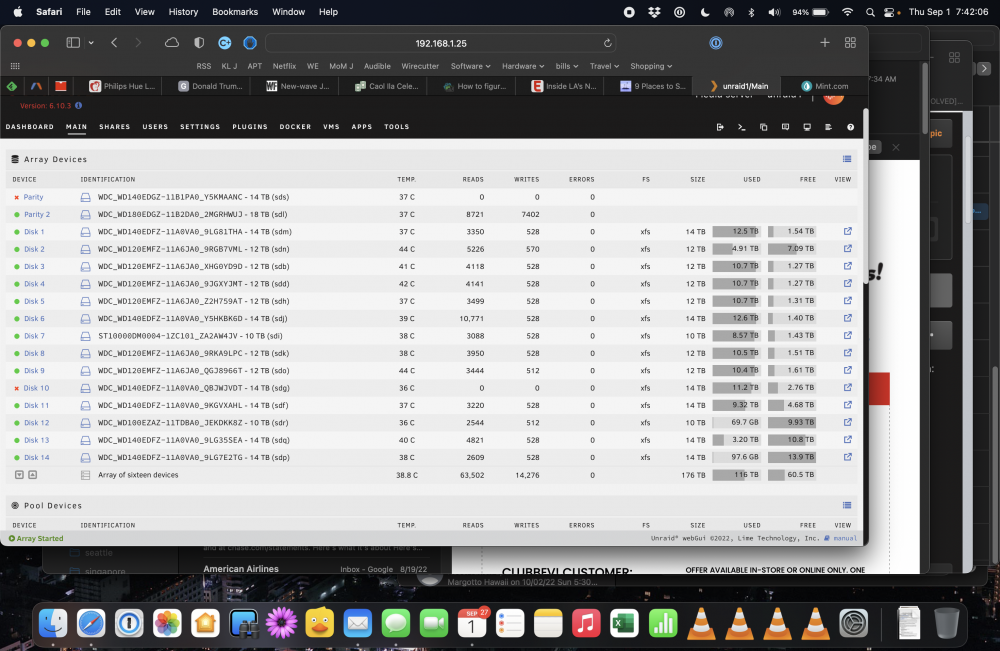The image size is (1000, 651).
Task: Click Pool Devices list view icon
Action: coord(847,505)
